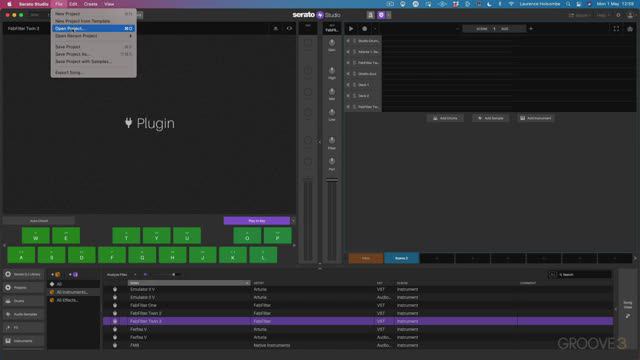The image size is (640, 360).
Task: Mute the Deck 1 track
Action: pos(348,85)
